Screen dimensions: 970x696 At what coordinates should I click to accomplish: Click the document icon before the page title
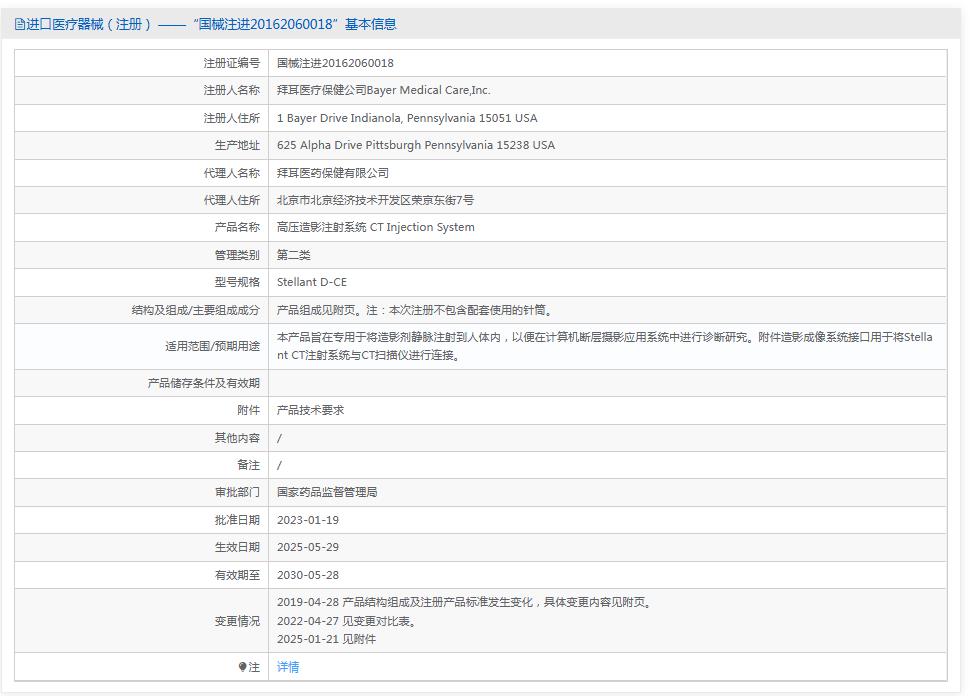pyautogui.click(x=18, y=23)
